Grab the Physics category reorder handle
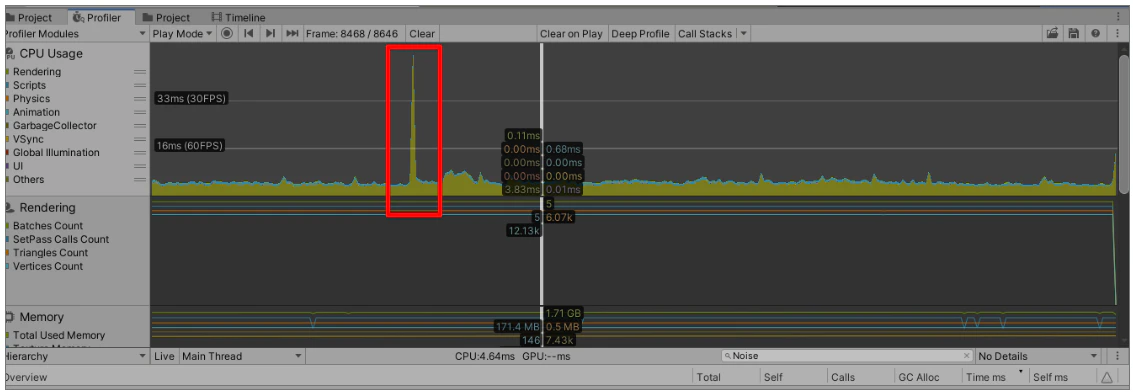 pos(140,99)
